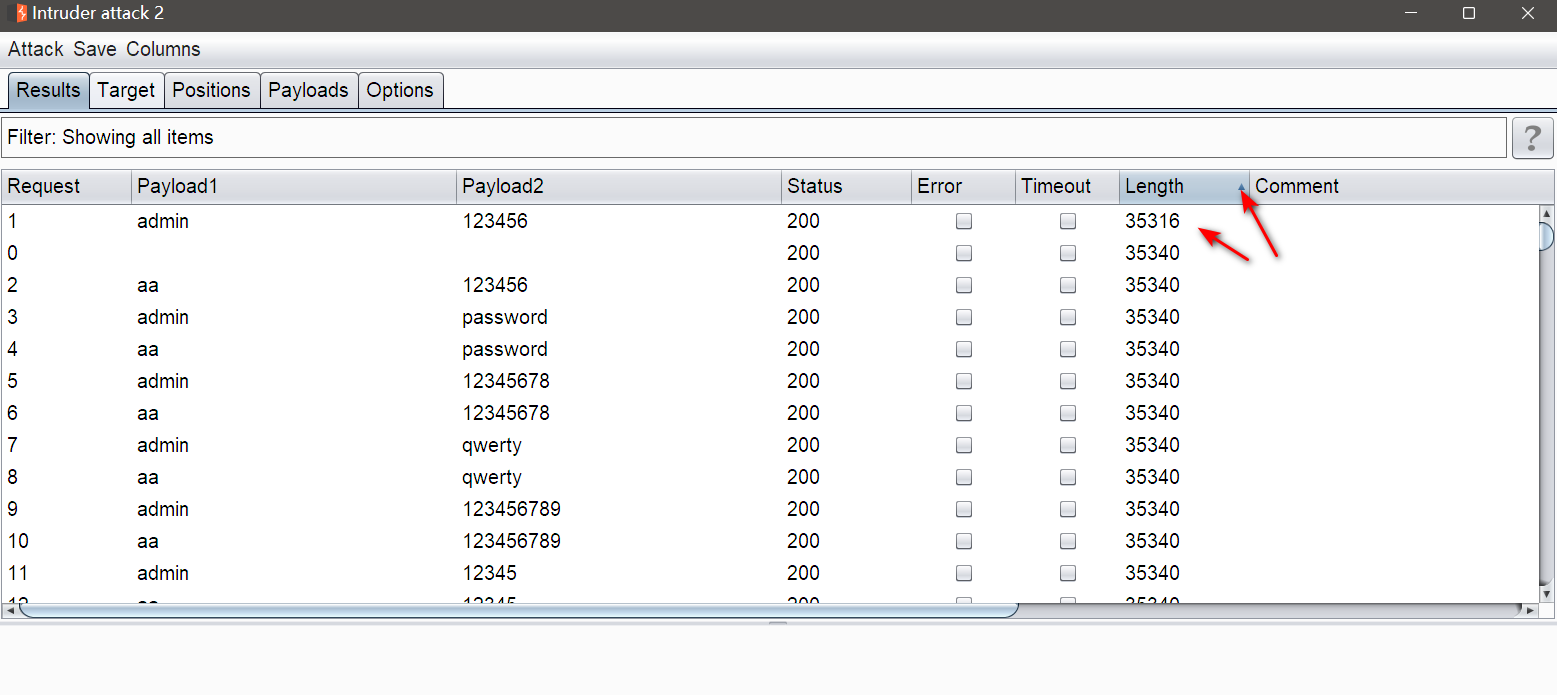Minimize the Intruder attack window
1557x695 pixels.
[1411, 13]
